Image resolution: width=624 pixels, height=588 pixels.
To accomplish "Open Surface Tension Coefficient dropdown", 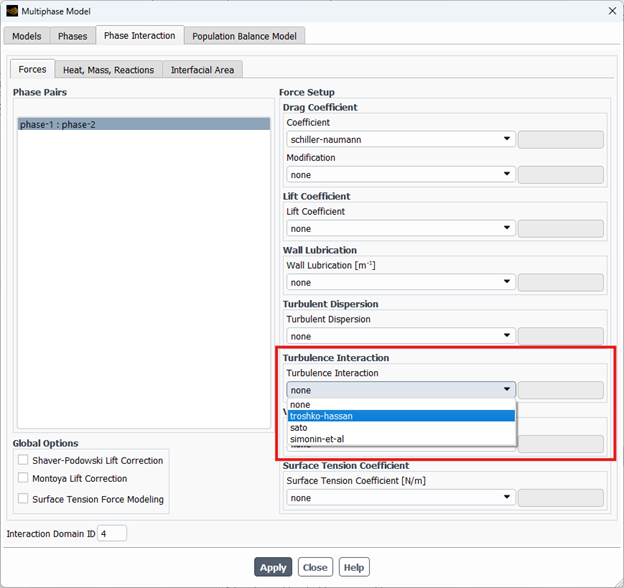I will pyautogui.click(x=400, y=498).
